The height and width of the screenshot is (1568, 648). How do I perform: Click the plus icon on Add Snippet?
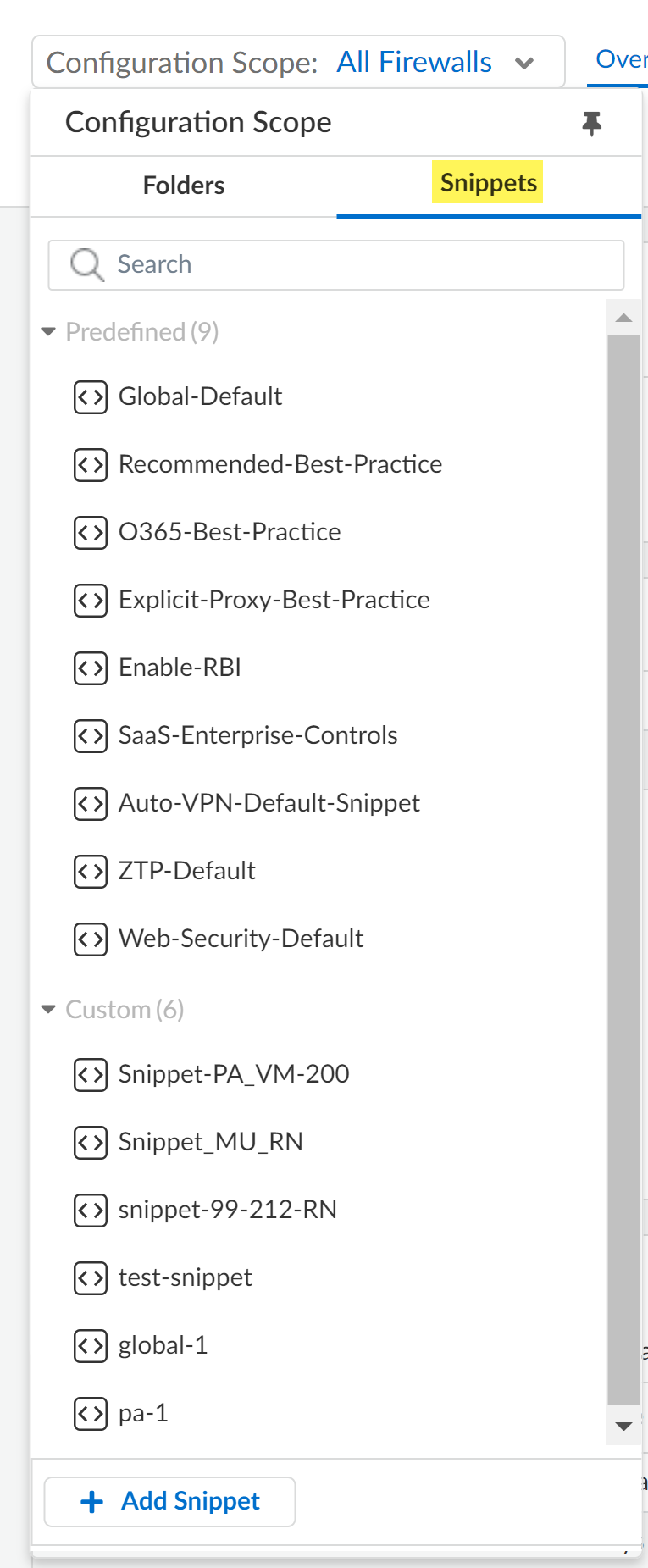(x=91, y=1502)
